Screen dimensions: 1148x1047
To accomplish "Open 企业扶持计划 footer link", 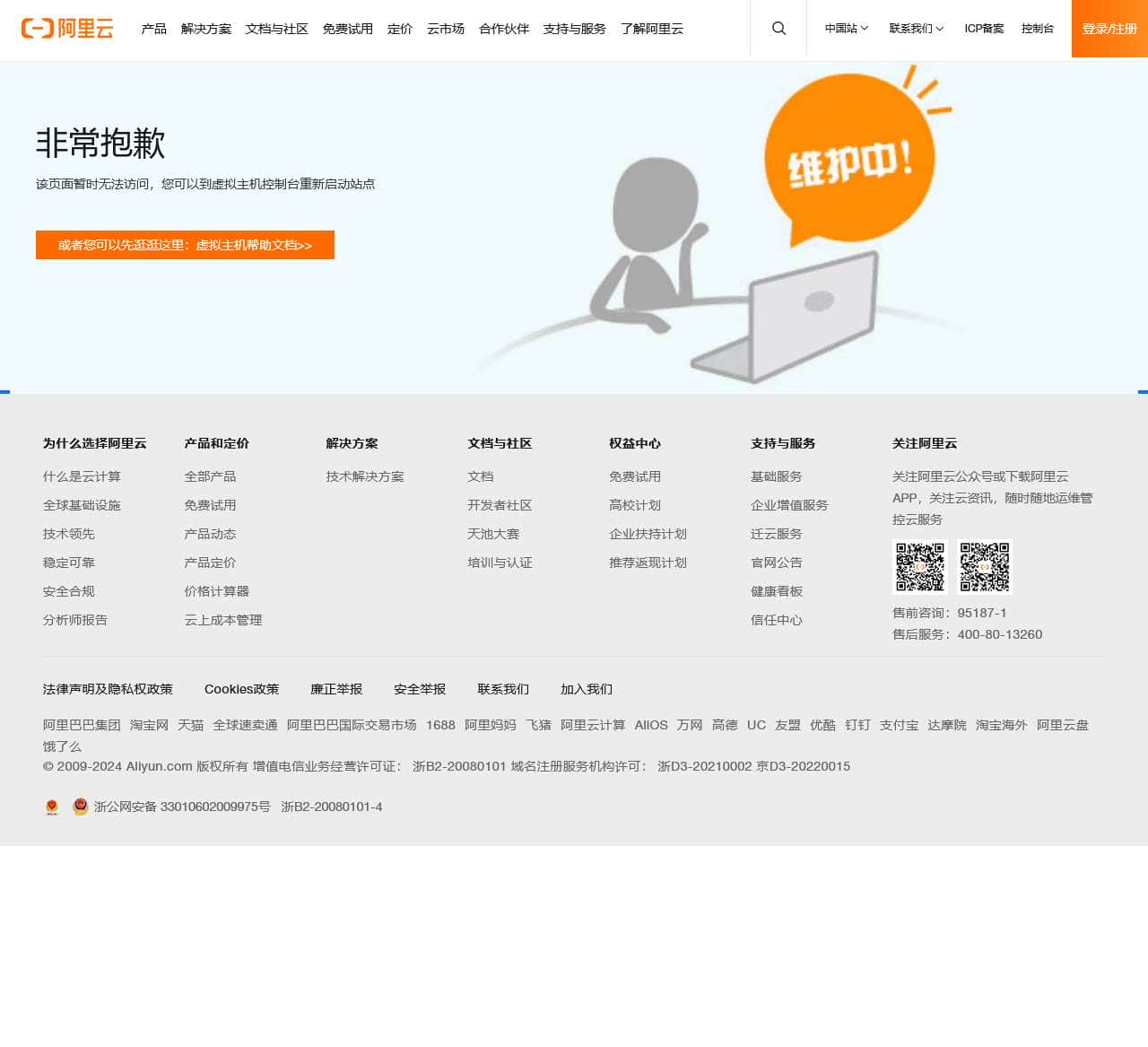I will (x=648, y=534).
